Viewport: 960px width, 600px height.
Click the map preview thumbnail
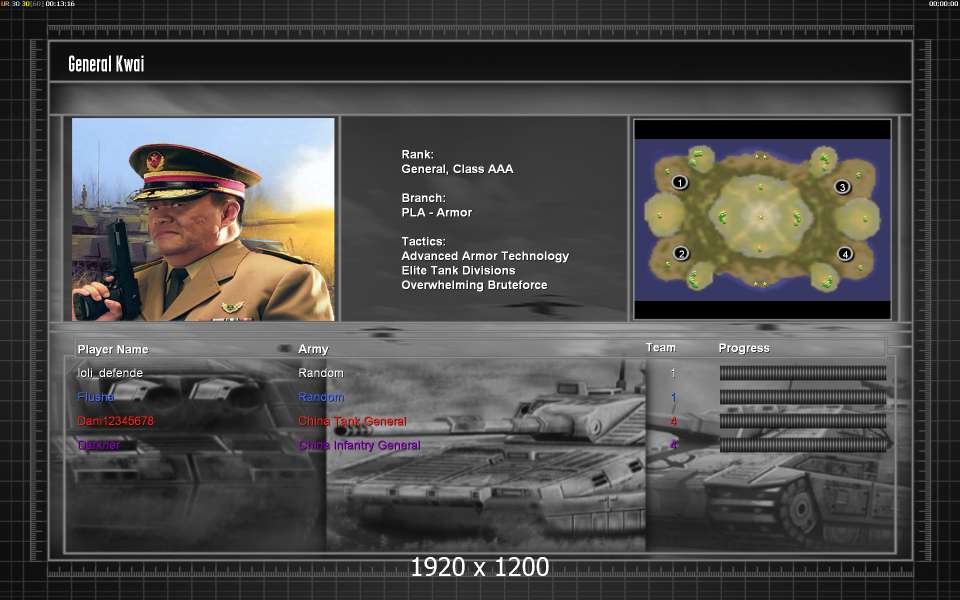762,219
